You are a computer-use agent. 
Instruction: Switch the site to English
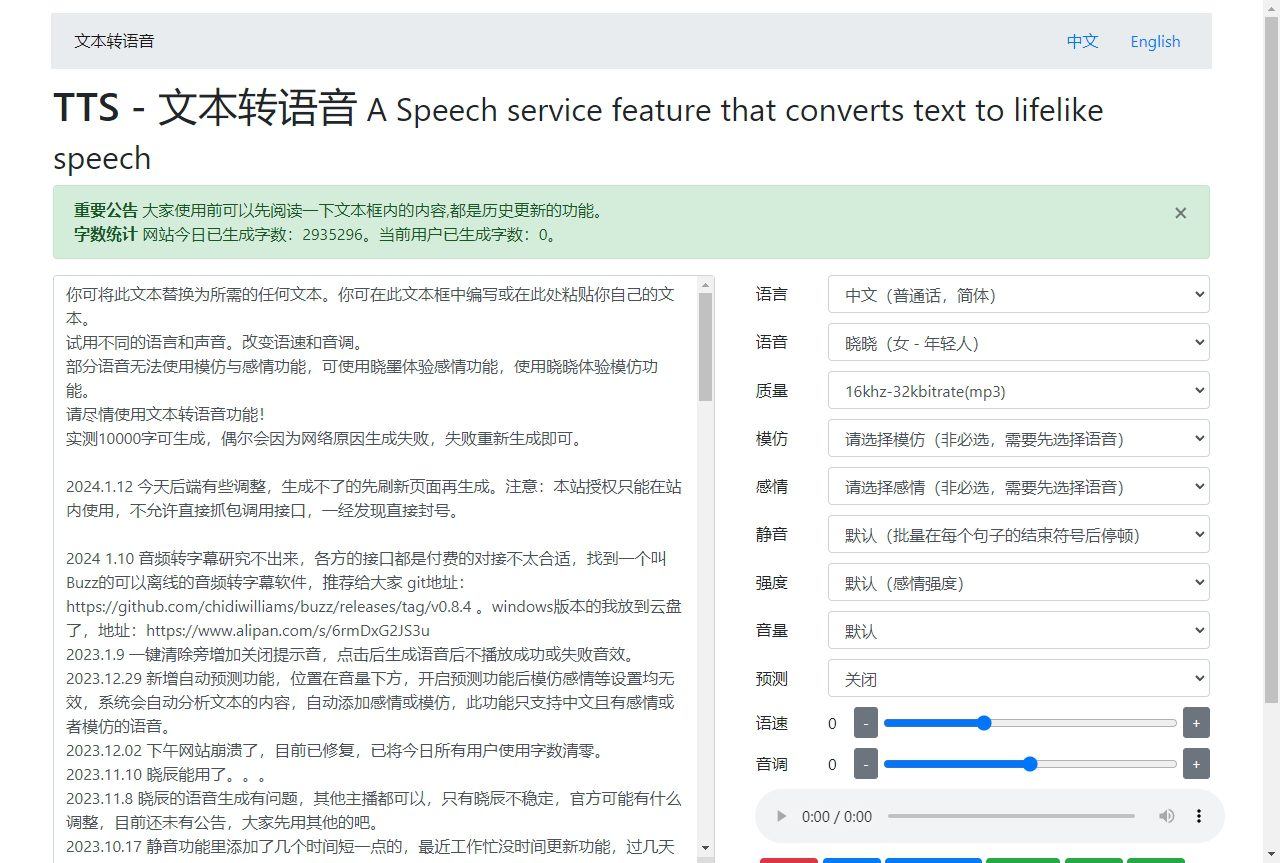[1155, 41]
